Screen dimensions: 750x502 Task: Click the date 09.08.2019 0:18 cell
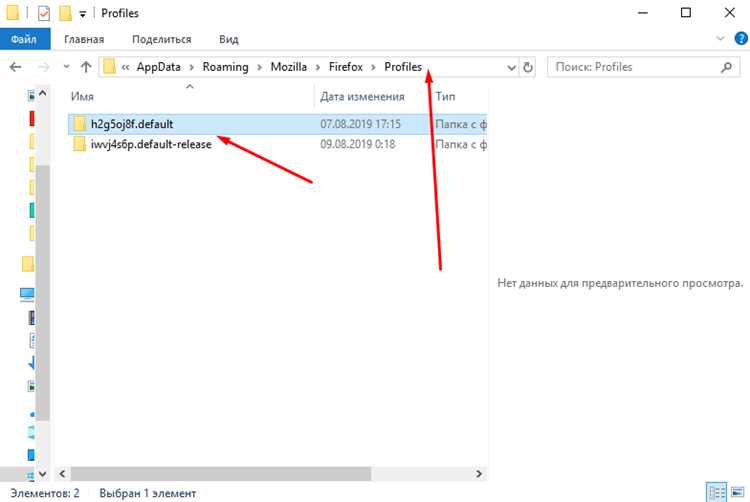[x=358, y=144]
